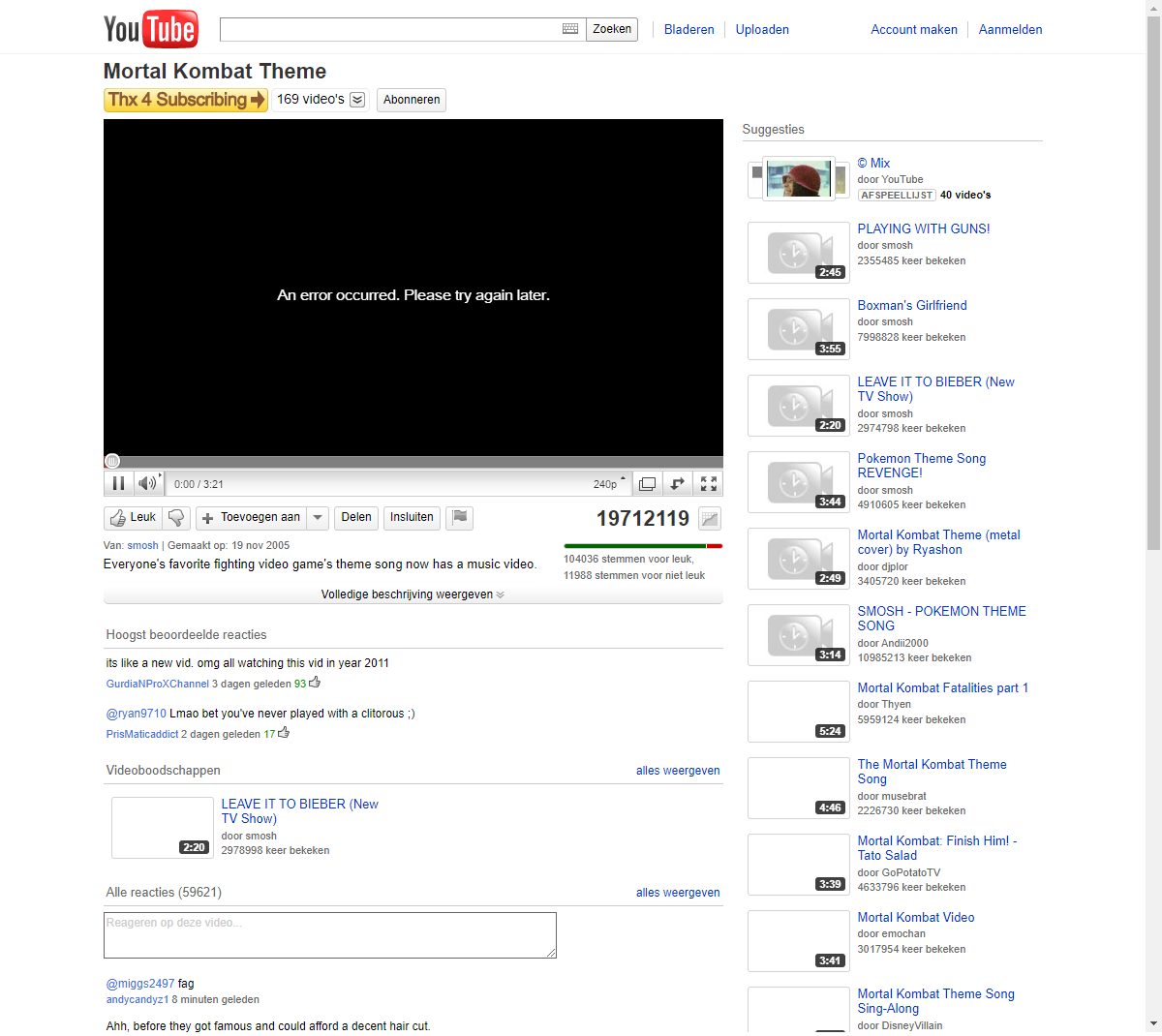Open the 240p quality menu
Screen dimensions: 1162x1036
tap(609, 484)
